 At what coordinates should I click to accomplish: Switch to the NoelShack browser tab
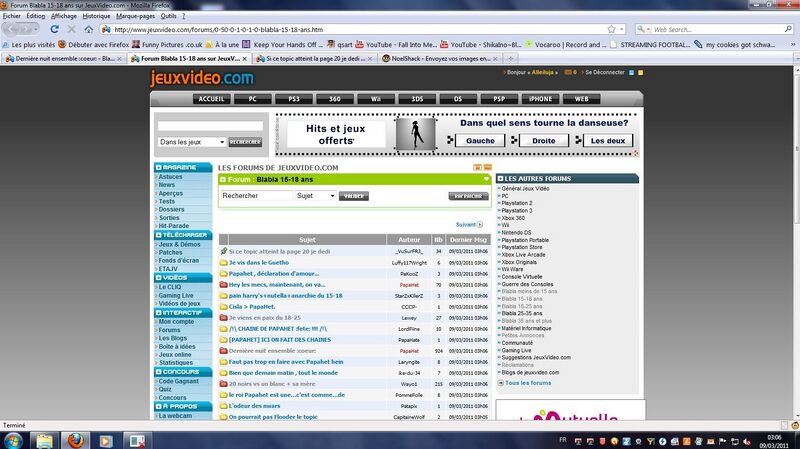pyautogui.click(x=436, y=59)
